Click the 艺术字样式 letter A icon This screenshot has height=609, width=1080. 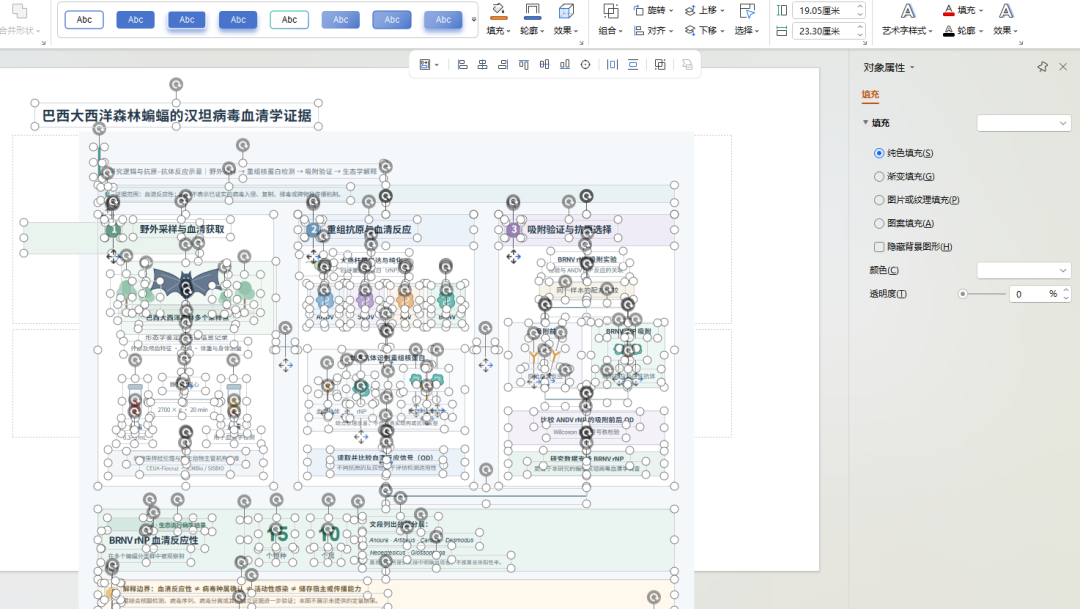pos(908,11)
